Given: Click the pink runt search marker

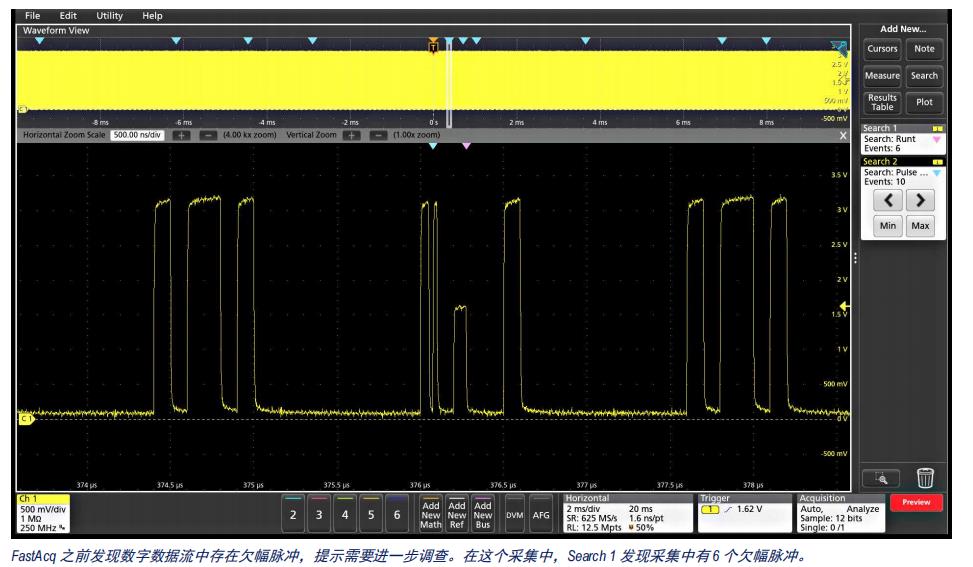Looking at the screenshot, I should [x=466, y=146].
